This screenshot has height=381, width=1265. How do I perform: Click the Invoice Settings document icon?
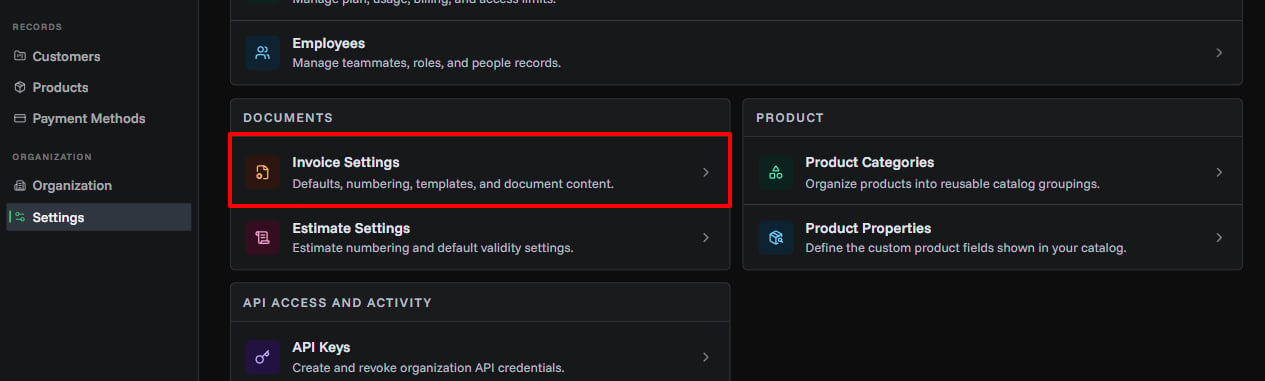[262, 172]
